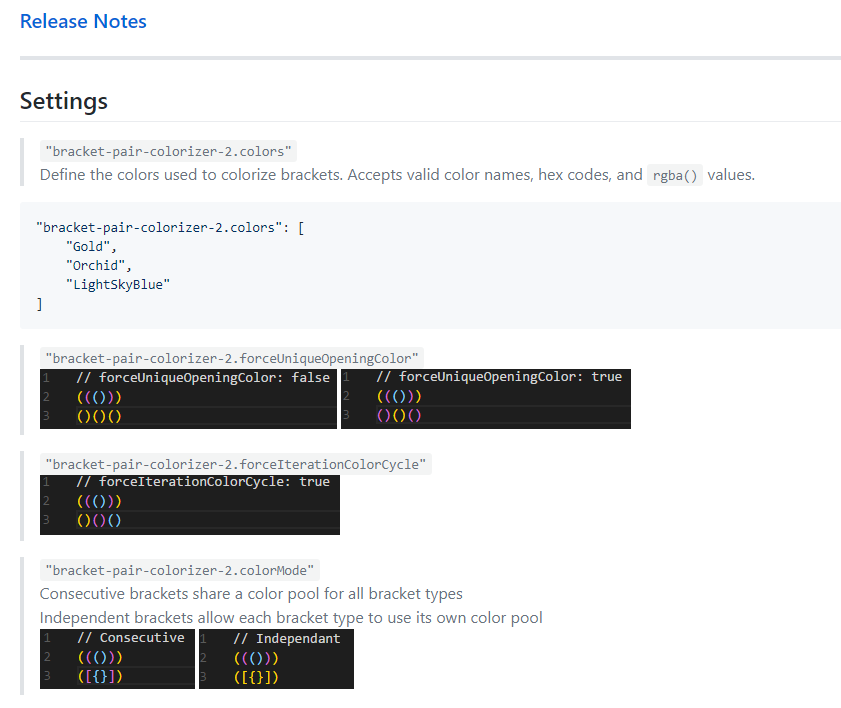
Task: Open the Release Notes link
Action: coord(83,21)
